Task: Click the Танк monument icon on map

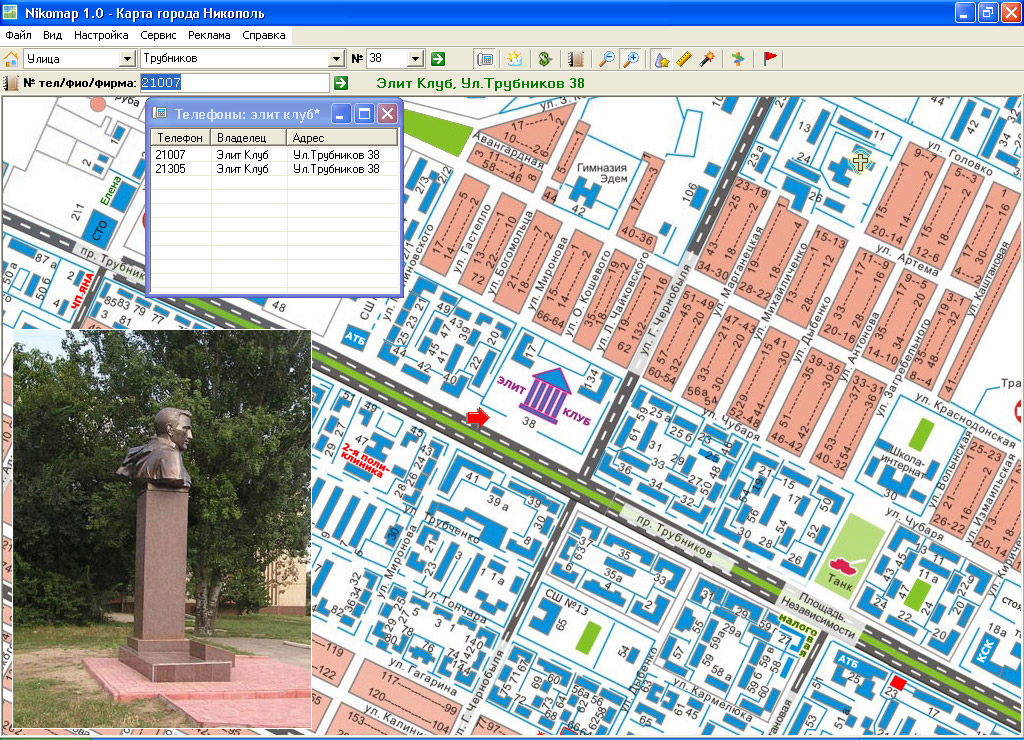Action: pyautogui.click(x=846, y=564)
